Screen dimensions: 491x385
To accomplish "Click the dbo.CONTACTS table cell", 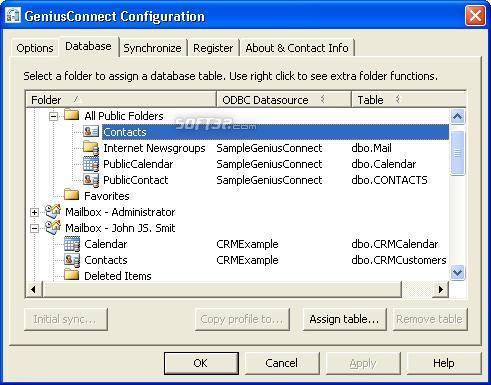I will coord(389,180).
